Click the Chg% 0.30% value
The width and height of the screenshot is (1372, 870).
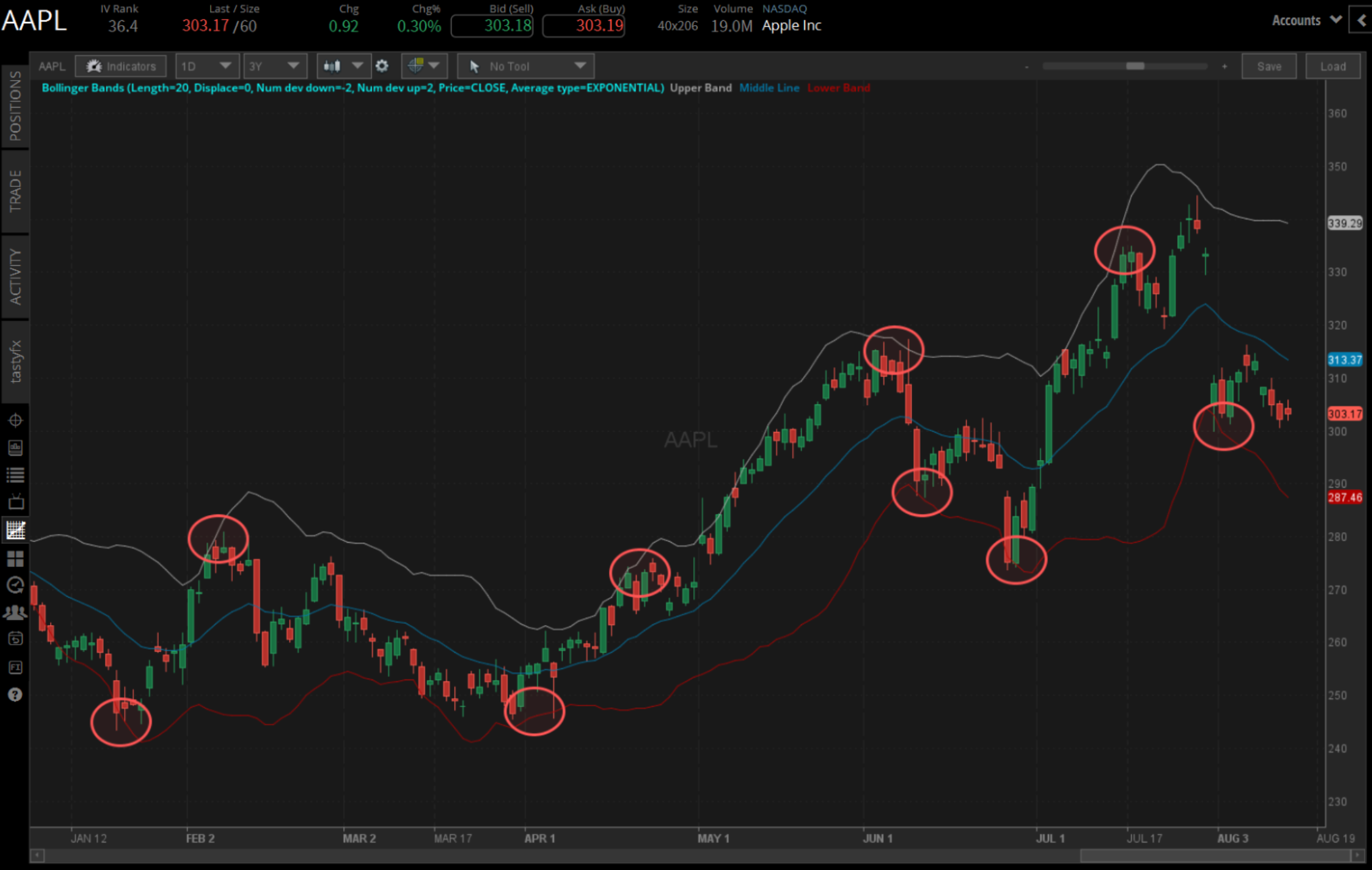tap(419, 26)
